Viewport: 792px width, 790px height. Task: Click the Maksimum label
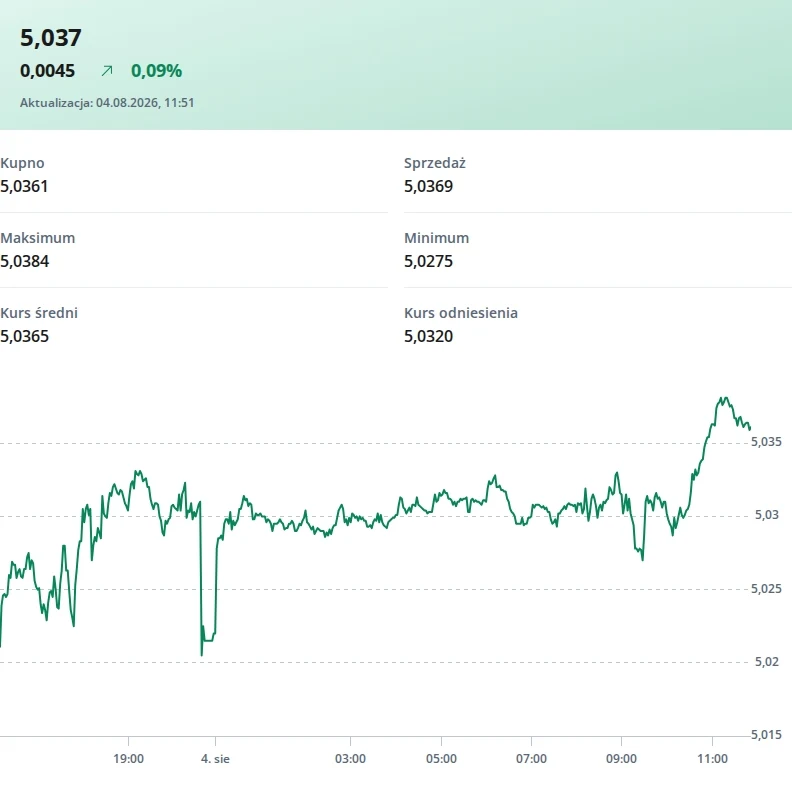click(38, 238)
